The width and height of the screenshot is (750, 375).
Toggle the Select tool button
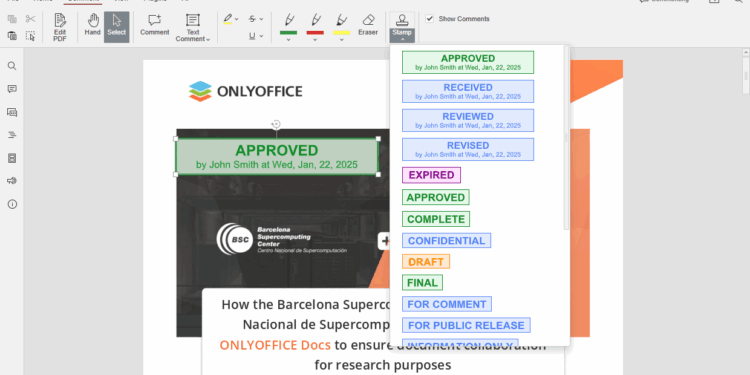coord(117,27)
